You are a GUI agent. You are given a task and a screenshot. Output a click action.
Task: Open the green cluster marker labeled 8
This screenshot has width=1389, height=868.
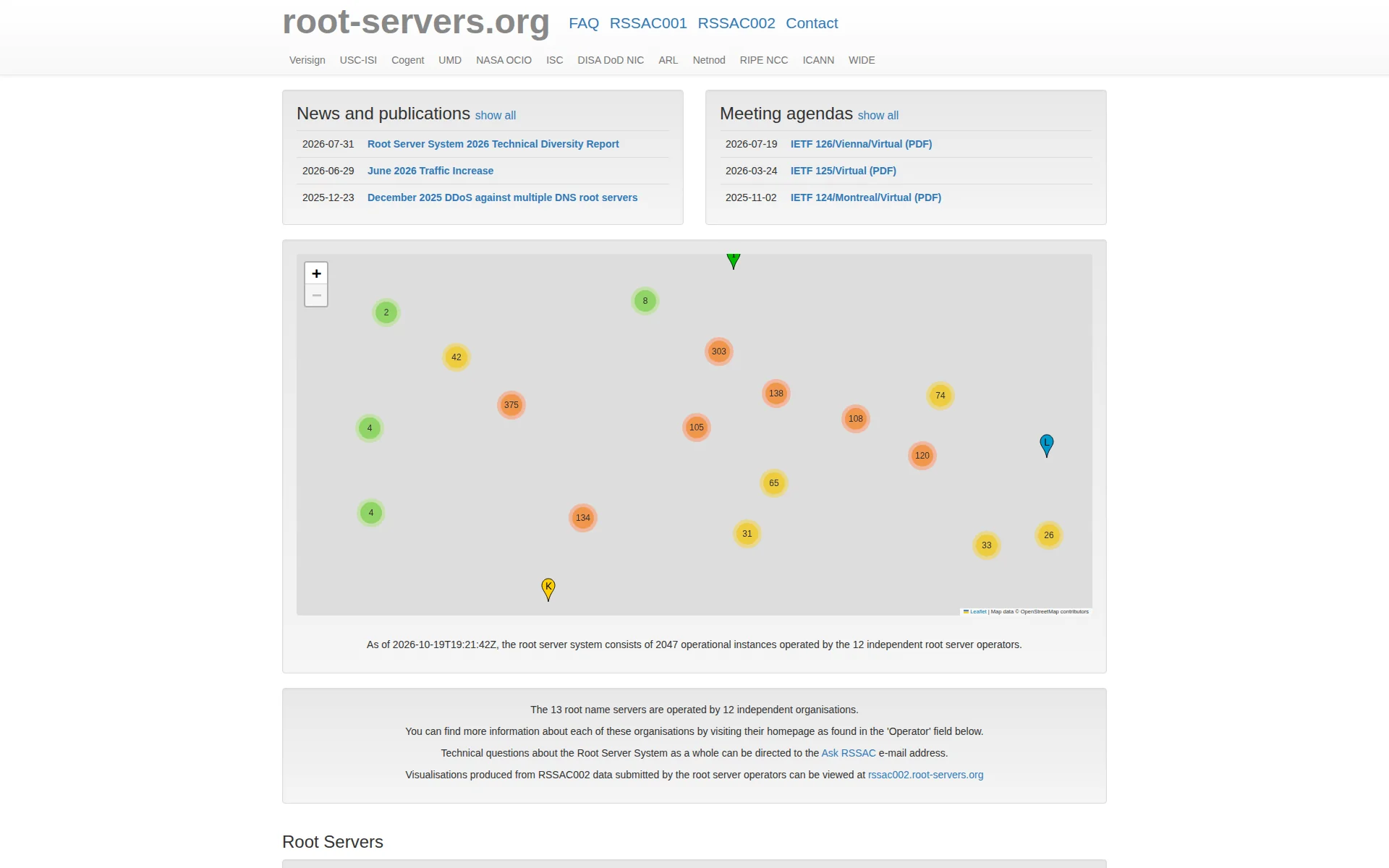click(x=645, y=301)
